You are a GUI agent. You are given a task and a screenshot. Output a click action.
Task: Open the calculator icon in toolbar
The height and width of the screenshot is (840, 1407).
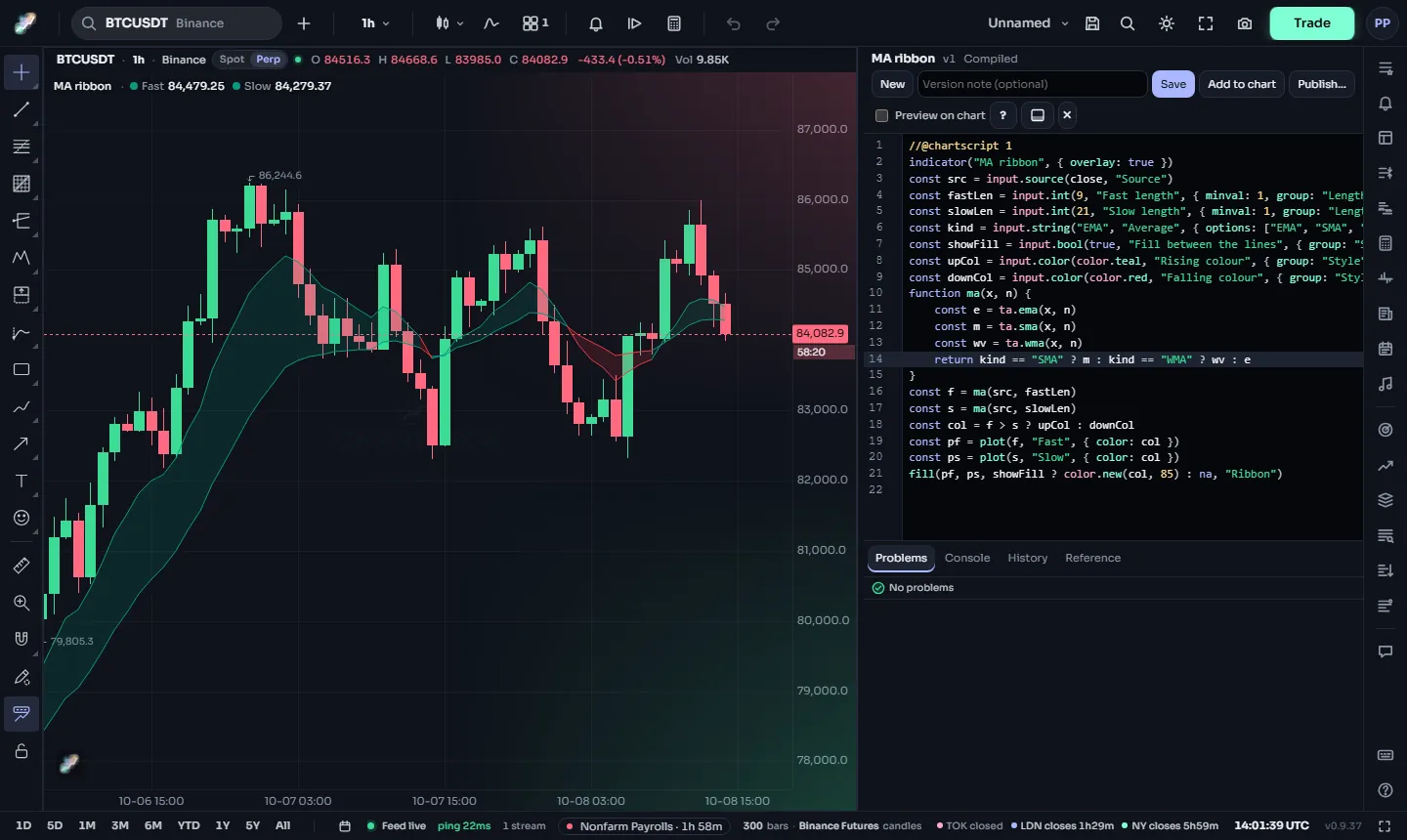pyautogui.click(x=674, y=23)
